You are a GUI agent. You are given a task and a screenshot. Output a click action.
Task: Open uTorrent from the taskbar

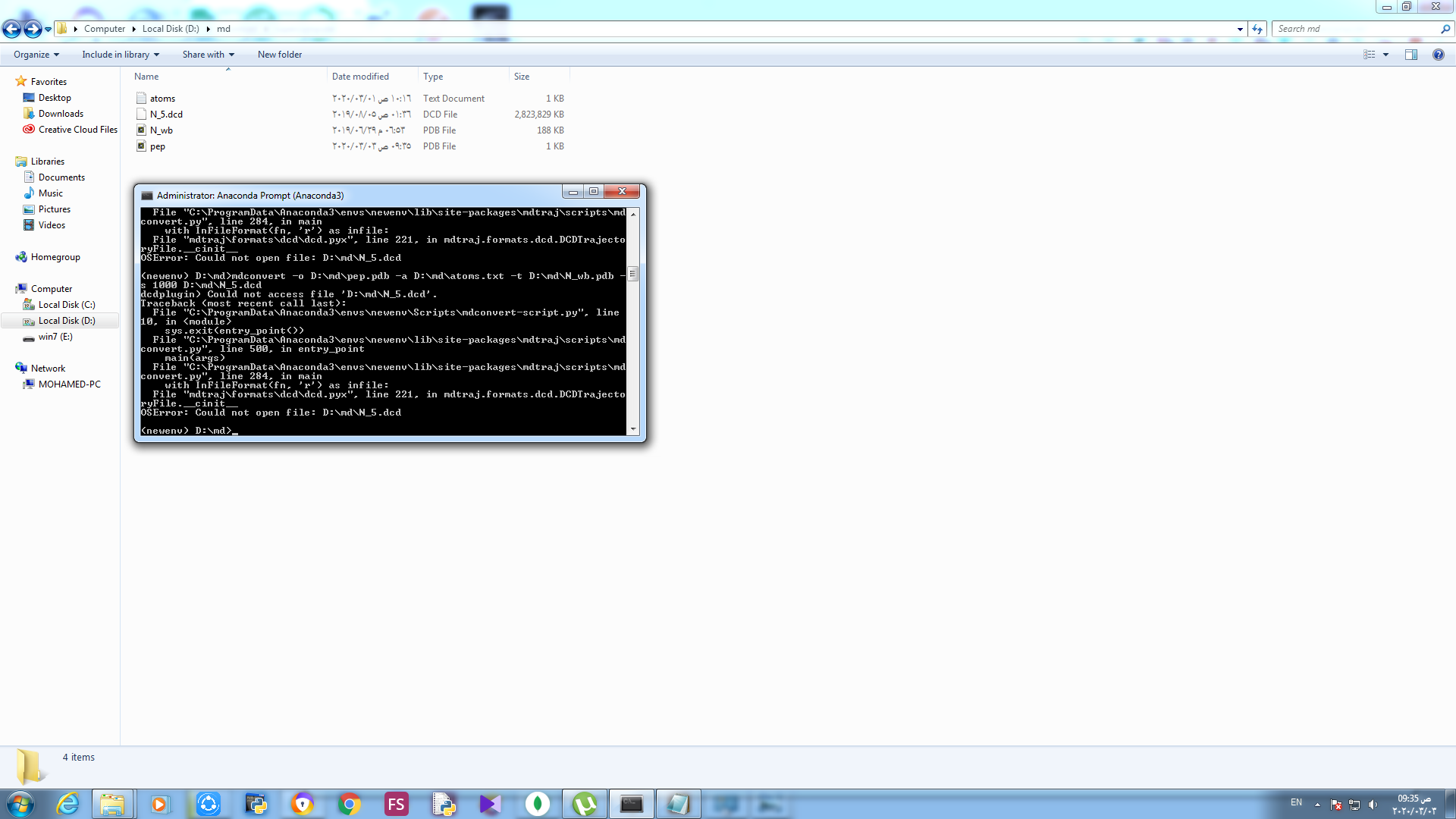[586, 804]
